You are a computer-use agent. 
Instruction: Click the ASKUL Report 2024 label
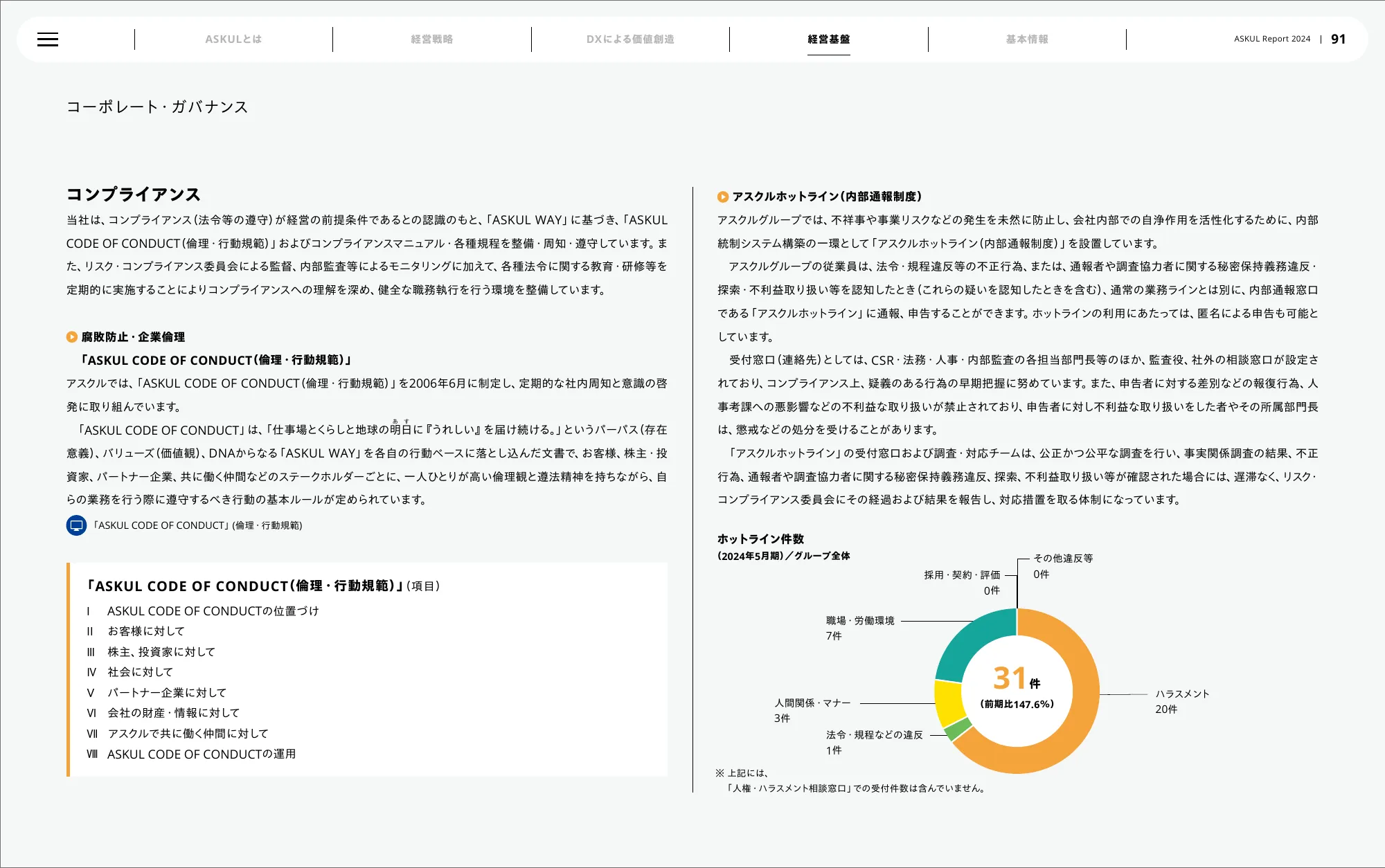[x=1271, y=39]
